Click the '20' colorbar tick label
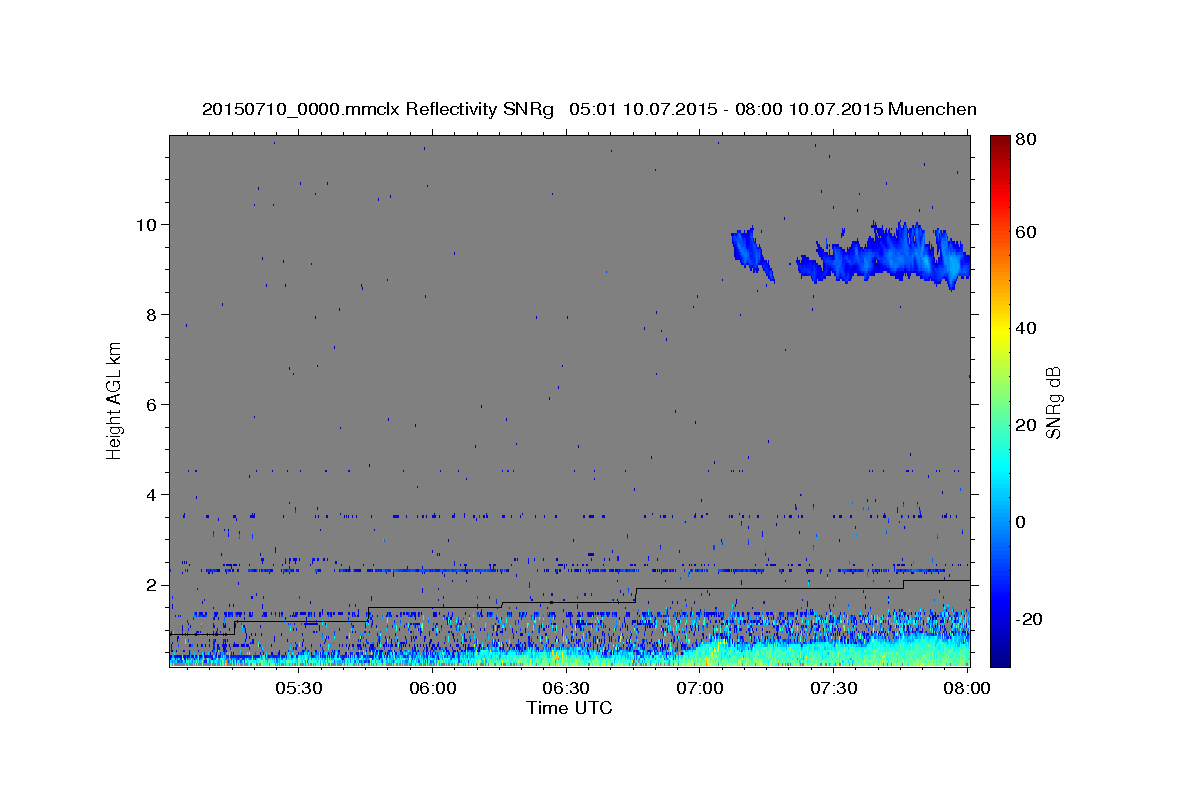 tap(1027, 425)
